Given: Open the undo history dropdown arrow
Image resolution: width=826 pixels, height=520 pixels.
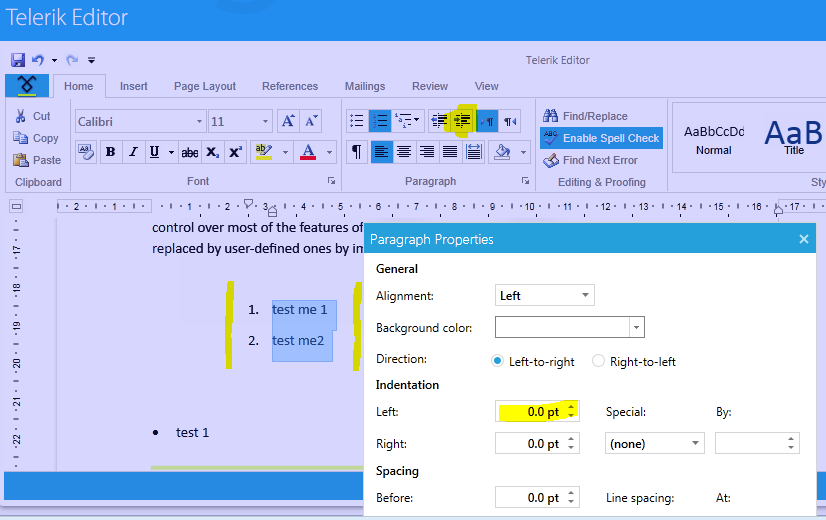Looking at the screenshot, I should click(54, 61).
